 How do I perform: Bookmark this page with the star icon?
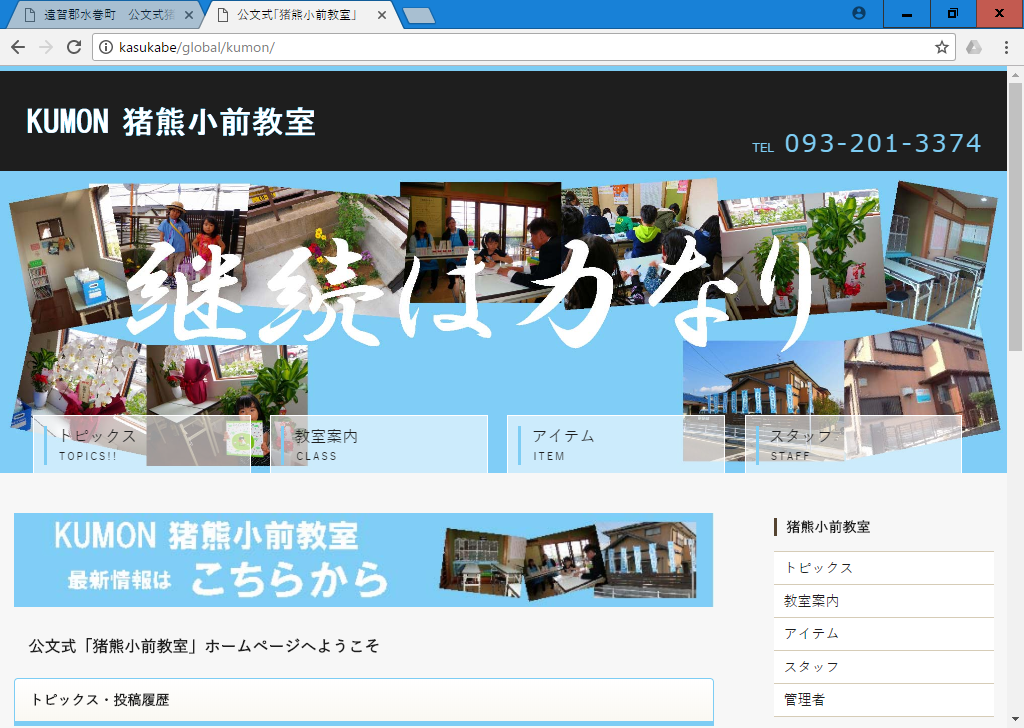pyautogui.click(x=941, y=47)
